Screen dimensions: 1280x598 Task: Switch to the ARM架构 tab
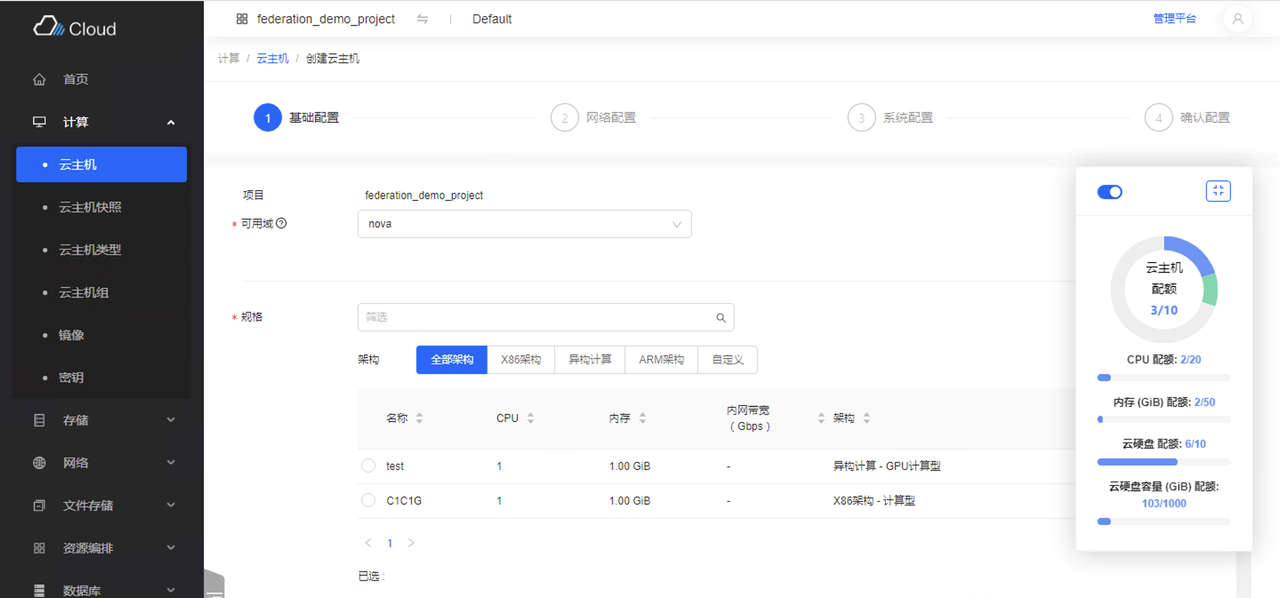(661, 359)
